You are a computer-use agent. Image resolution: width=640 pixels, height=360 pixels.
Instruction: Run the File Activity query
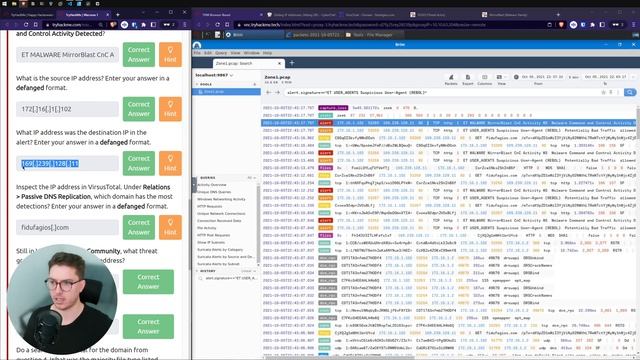tap(207, 228)
